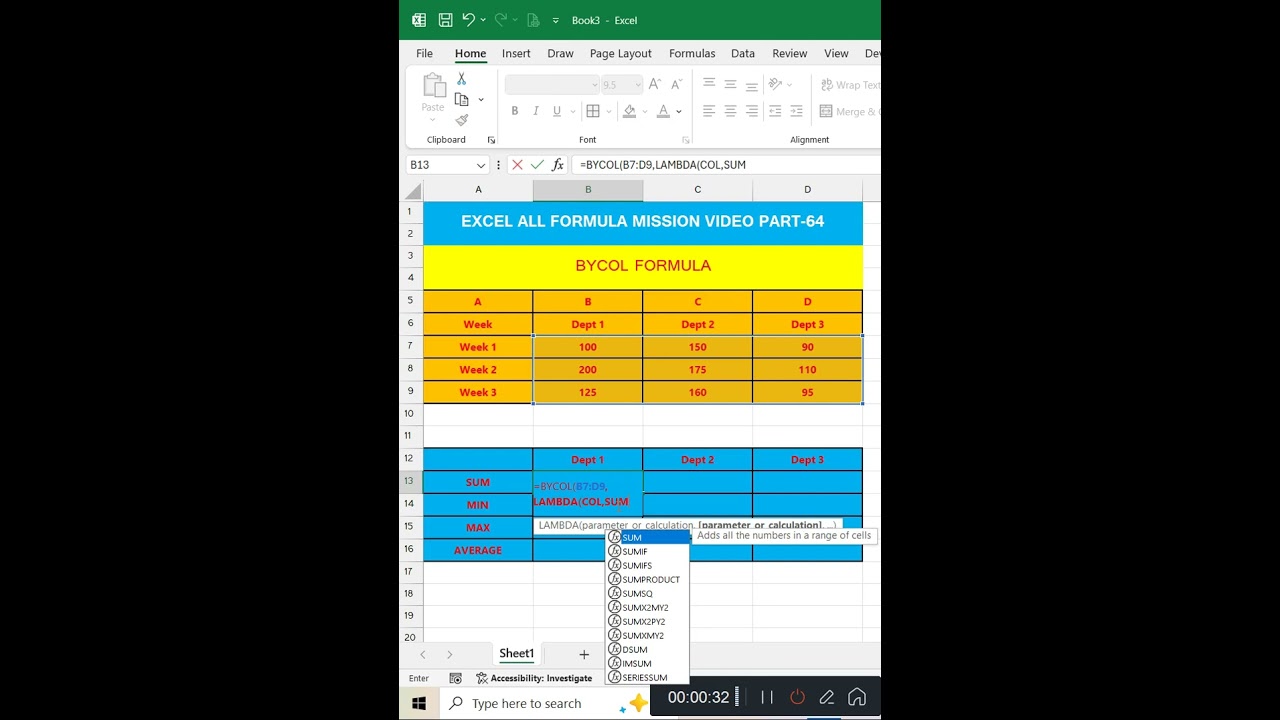Toggle bold formatting
The image size is (1280, 720).
pos(514,111)
